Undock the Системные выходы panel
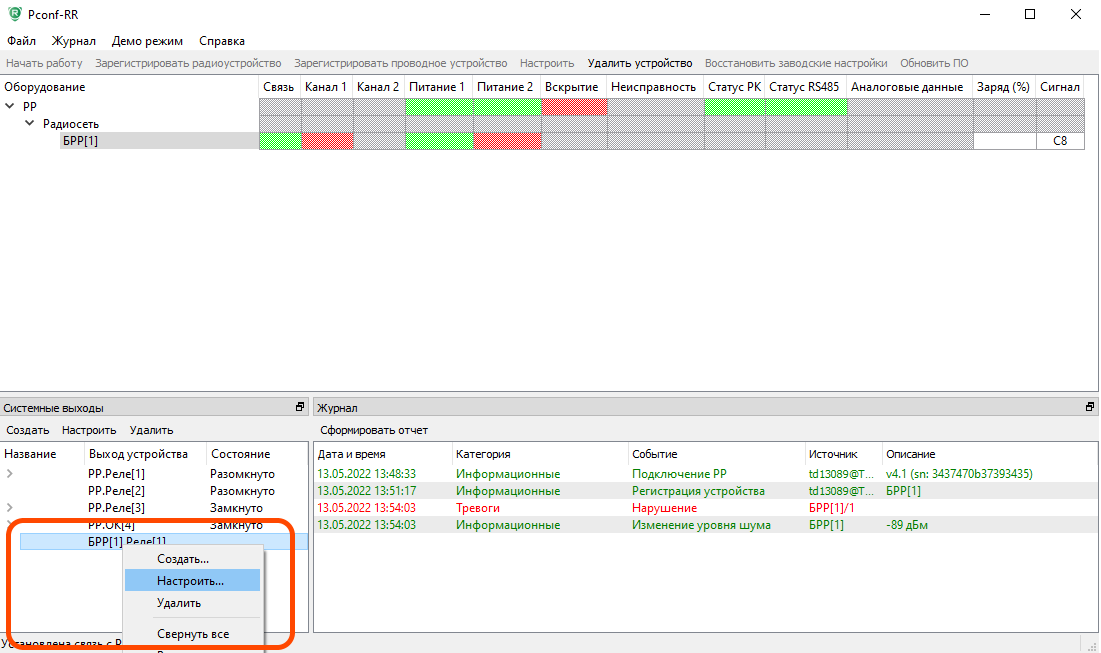Viewport: 1101px width, 653px height. pyautogui.click(x=299, y=408)
